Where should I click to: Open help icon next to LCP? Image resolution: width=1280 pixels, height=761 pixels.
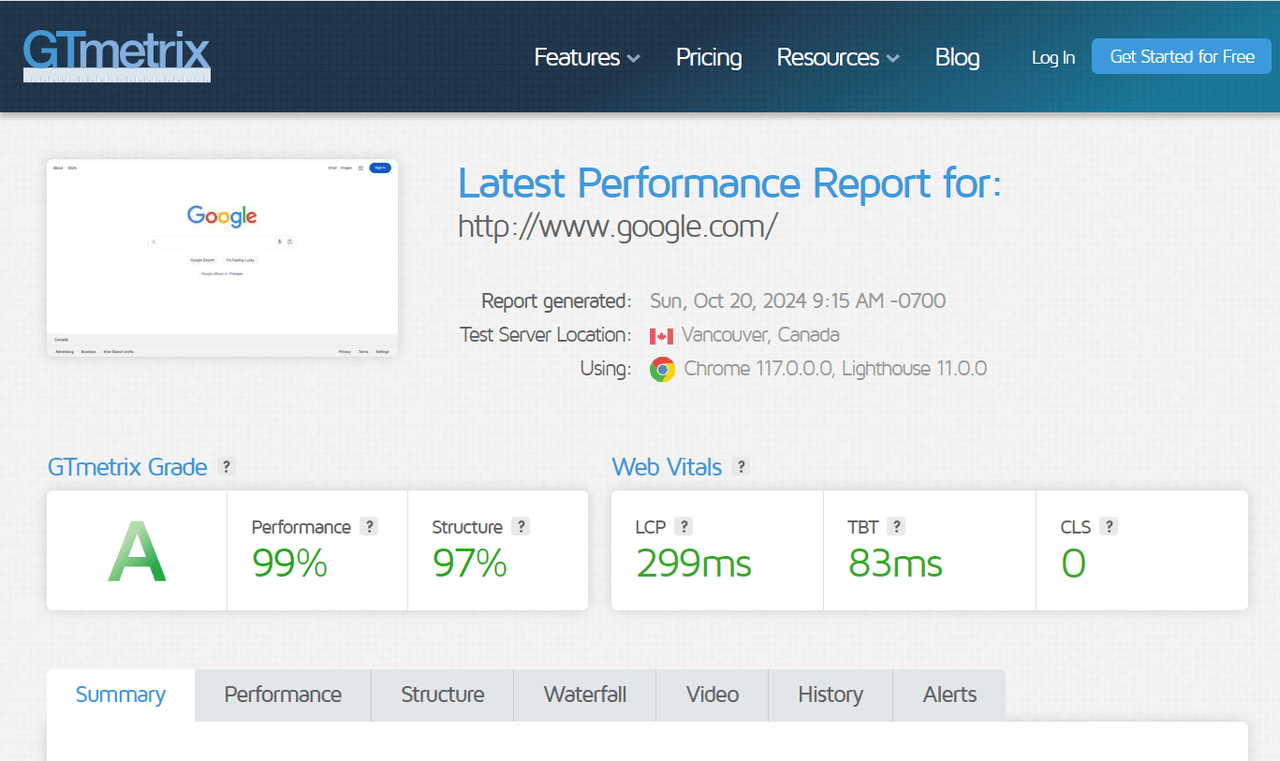684,526
